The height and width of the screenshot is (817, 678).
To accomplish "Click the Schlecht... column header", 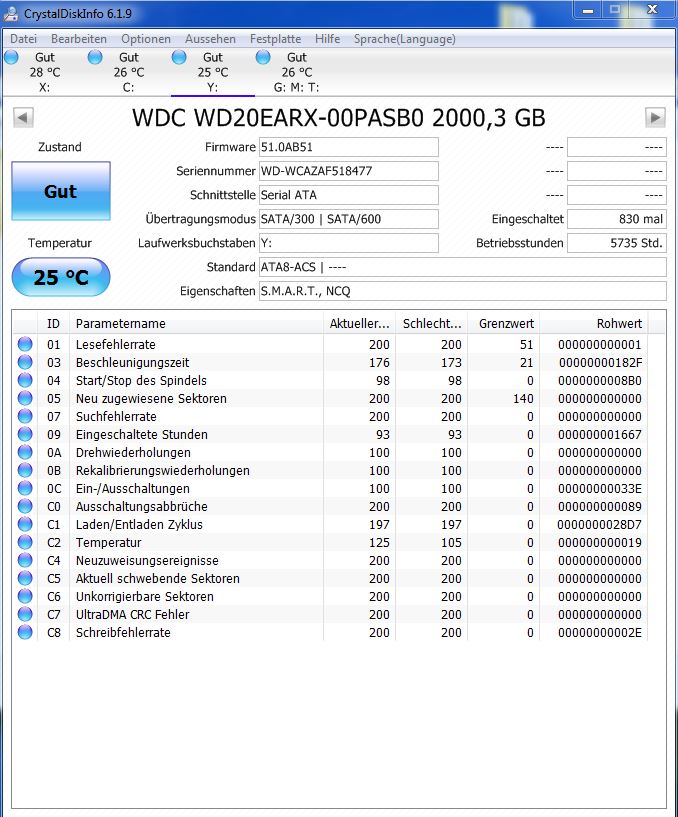I will coord(432,324).
